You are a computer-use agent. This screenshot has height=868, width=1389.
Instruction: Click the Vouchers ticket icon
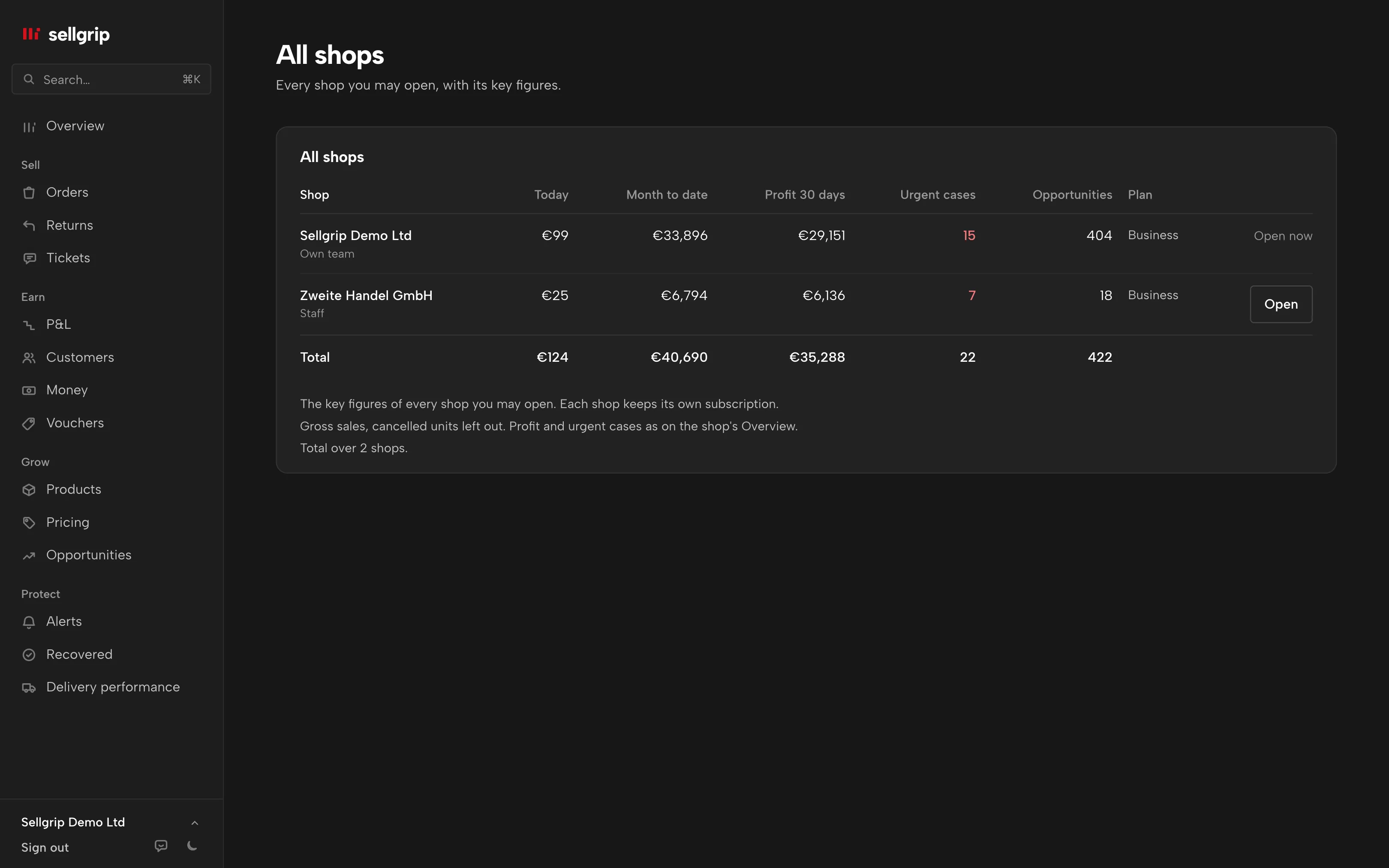29,423
